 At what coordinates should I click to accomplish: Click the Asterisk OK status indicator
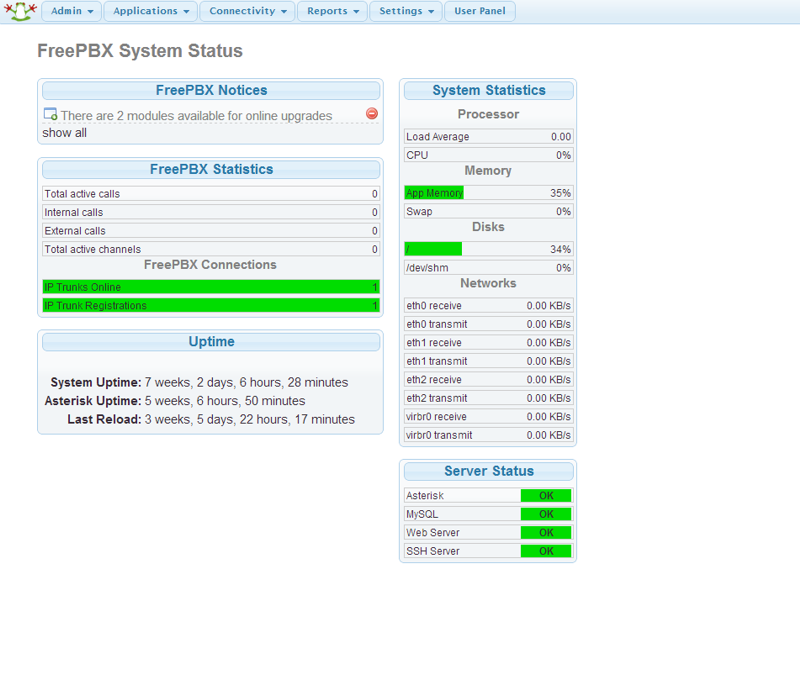[x=546, y=496]
